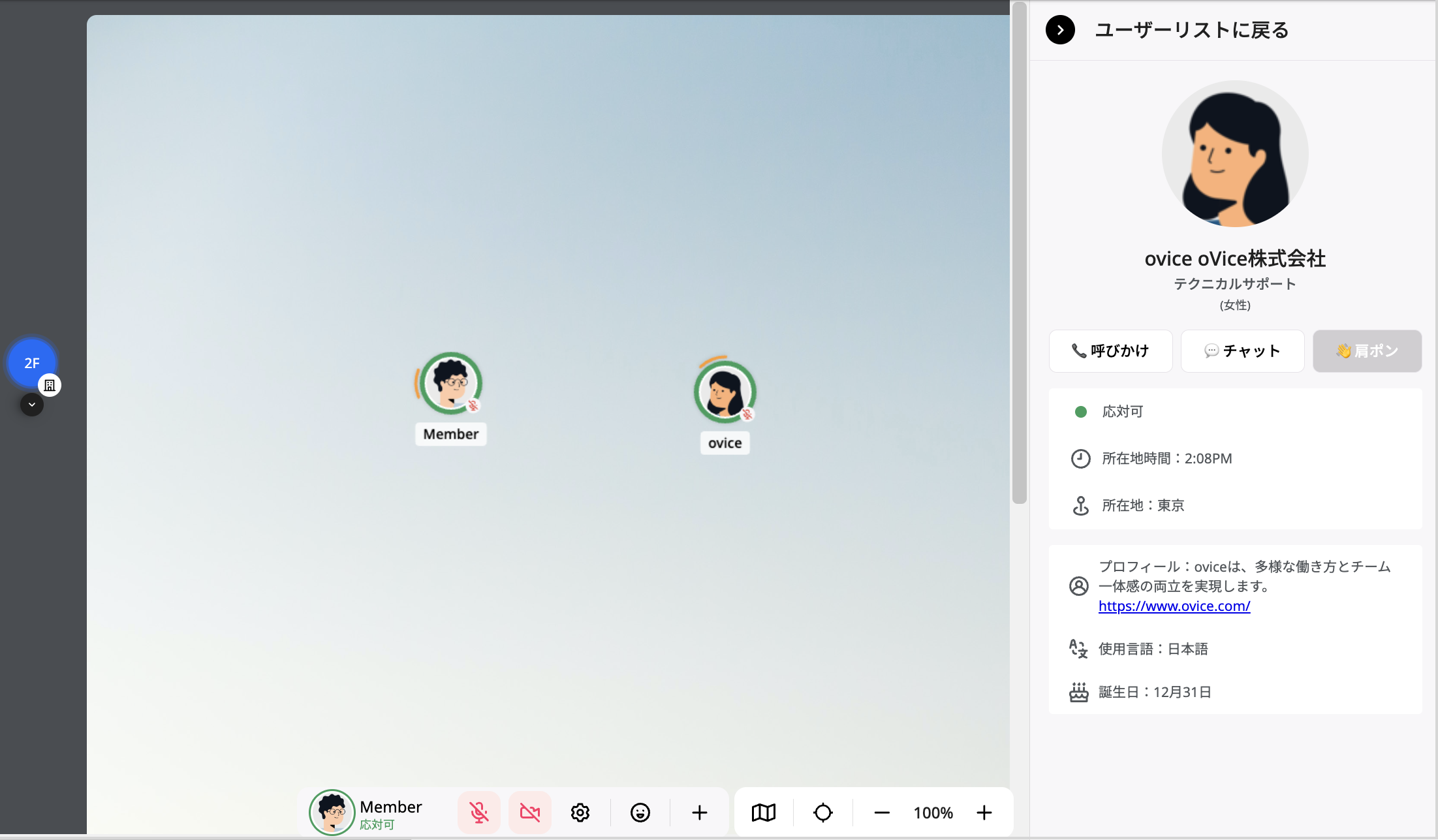
Task: Zoom out using the minus control
Action: 881,813
